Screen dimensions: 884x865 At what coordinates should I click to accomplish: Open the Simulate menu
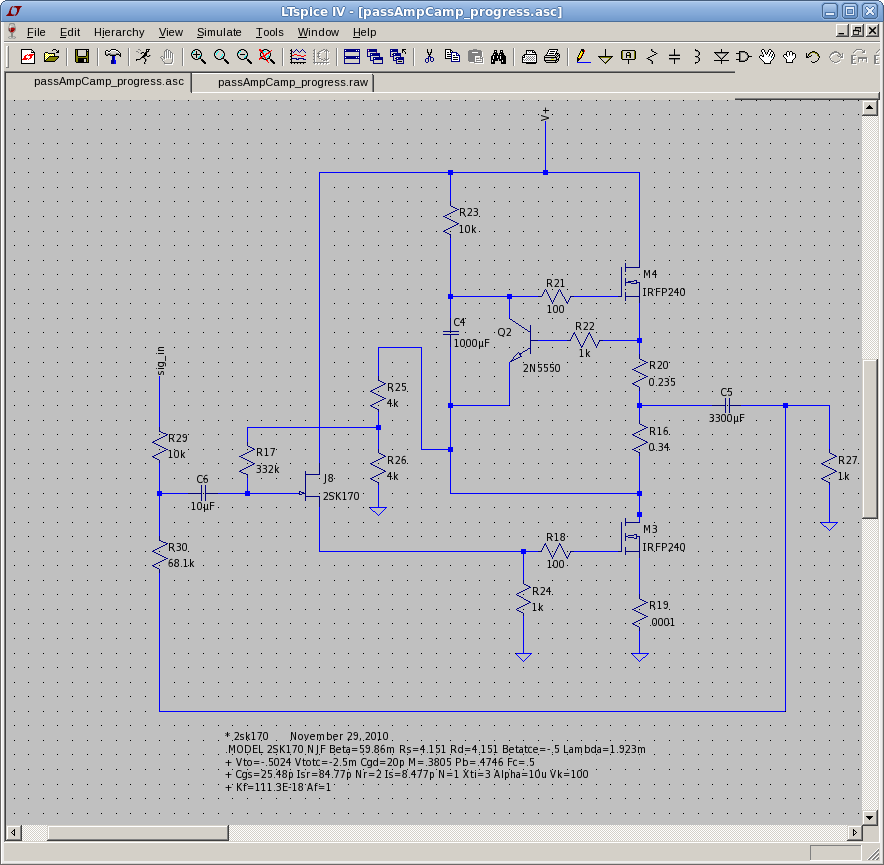(219, 32)
